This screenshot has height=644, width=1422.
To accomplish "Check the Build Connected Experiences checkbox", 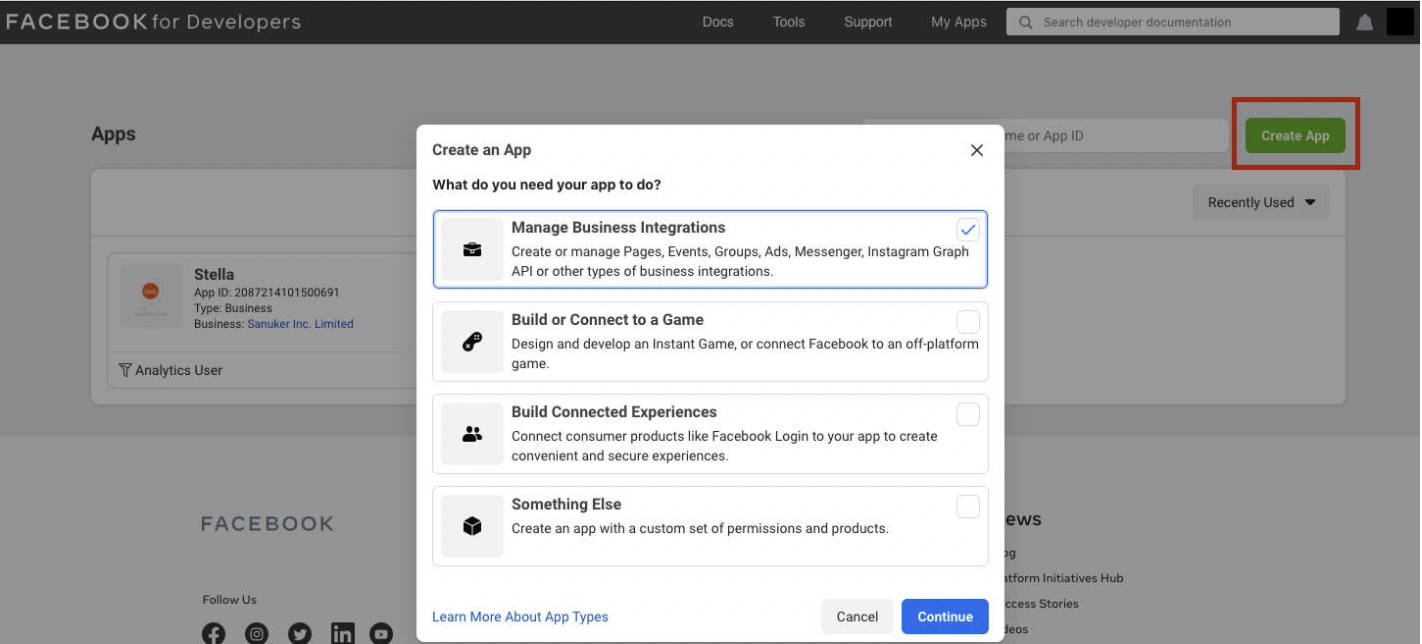I will tap(968, 414).
